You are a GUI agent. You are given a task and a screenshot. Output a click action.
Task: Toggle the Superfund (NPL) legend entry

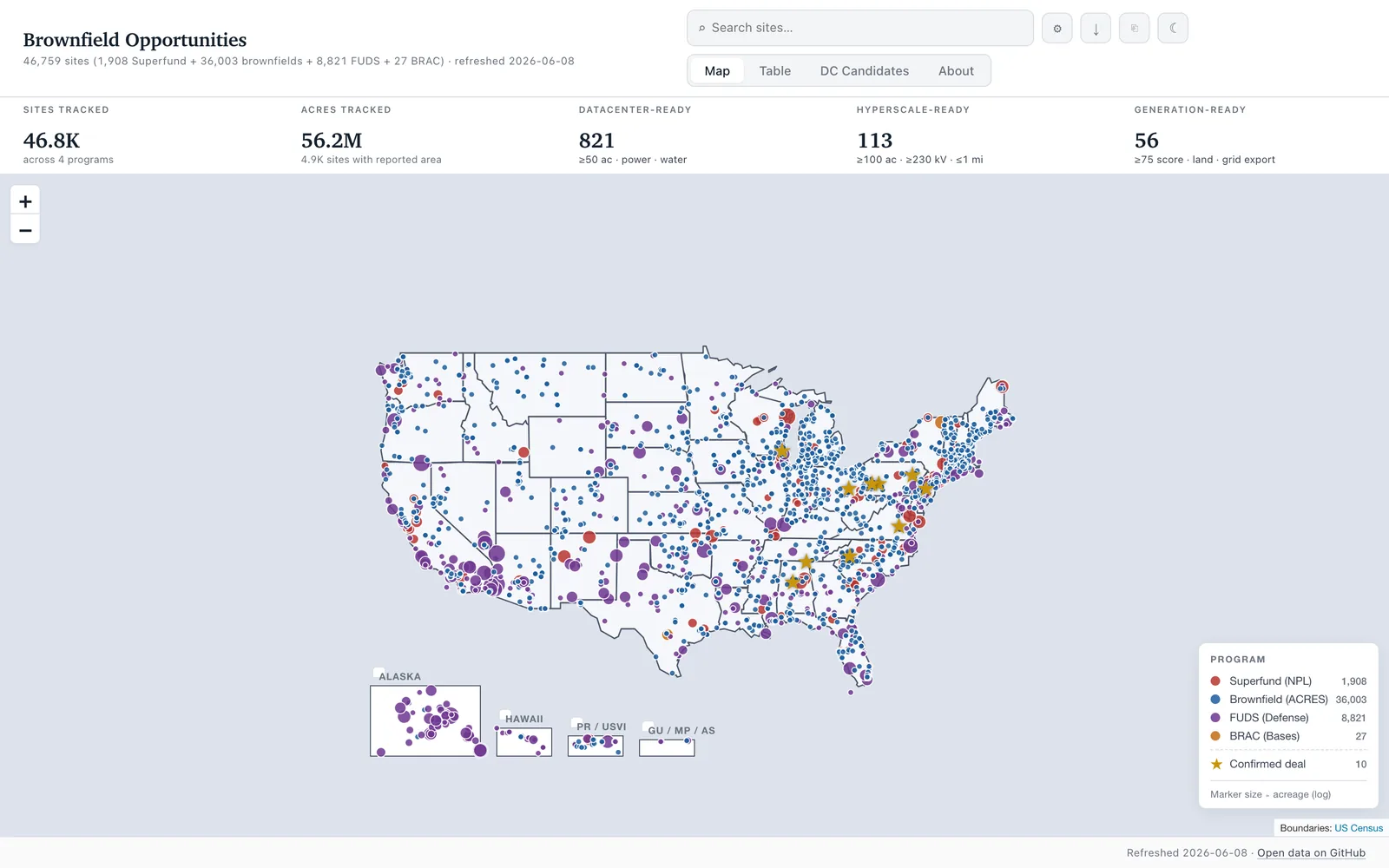click(x=1288, y=681)
